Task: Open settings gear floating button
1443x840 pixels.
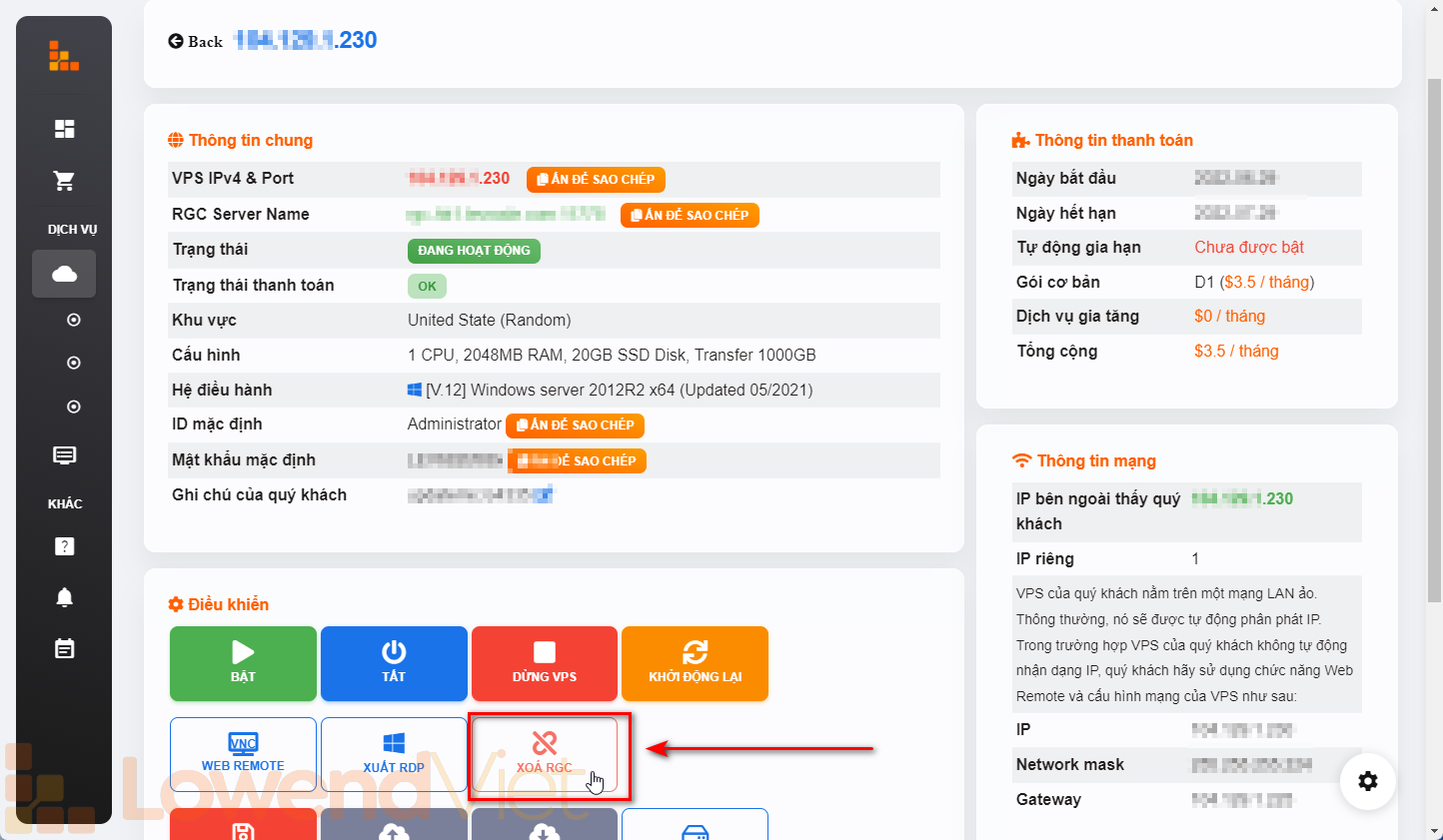Action: 1367,781
